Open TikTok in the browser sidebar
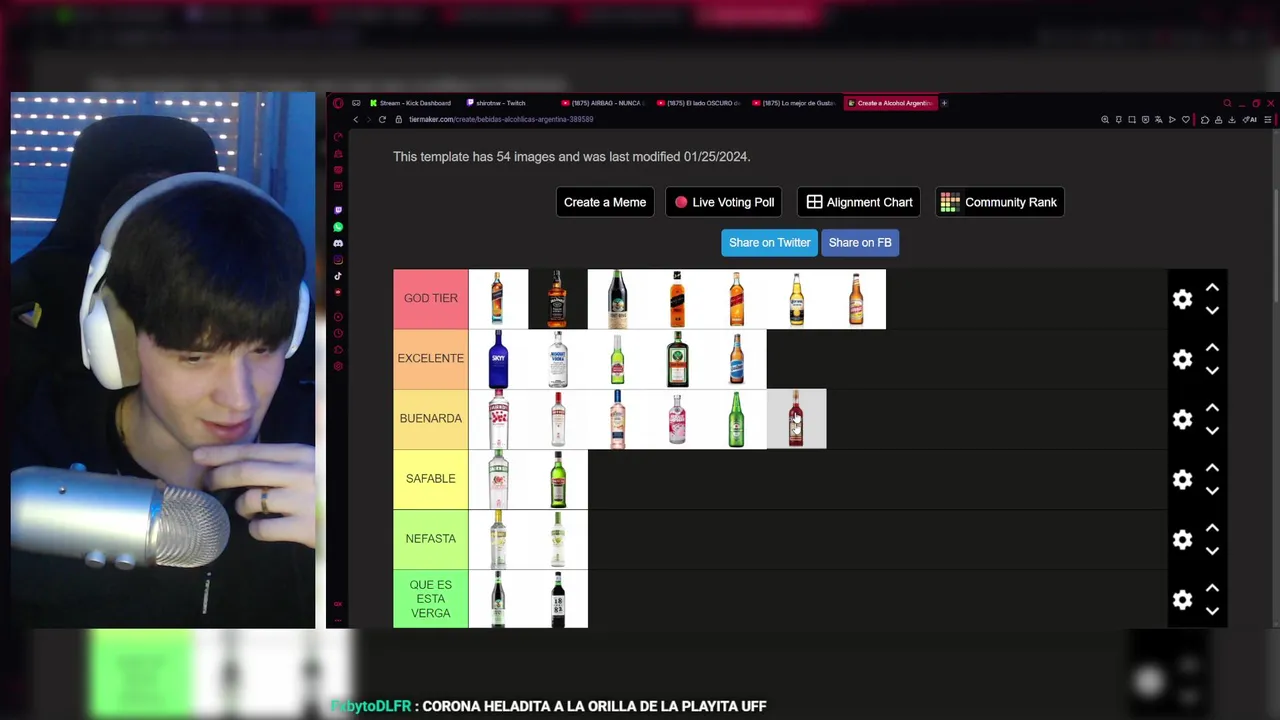 point(338,276)
